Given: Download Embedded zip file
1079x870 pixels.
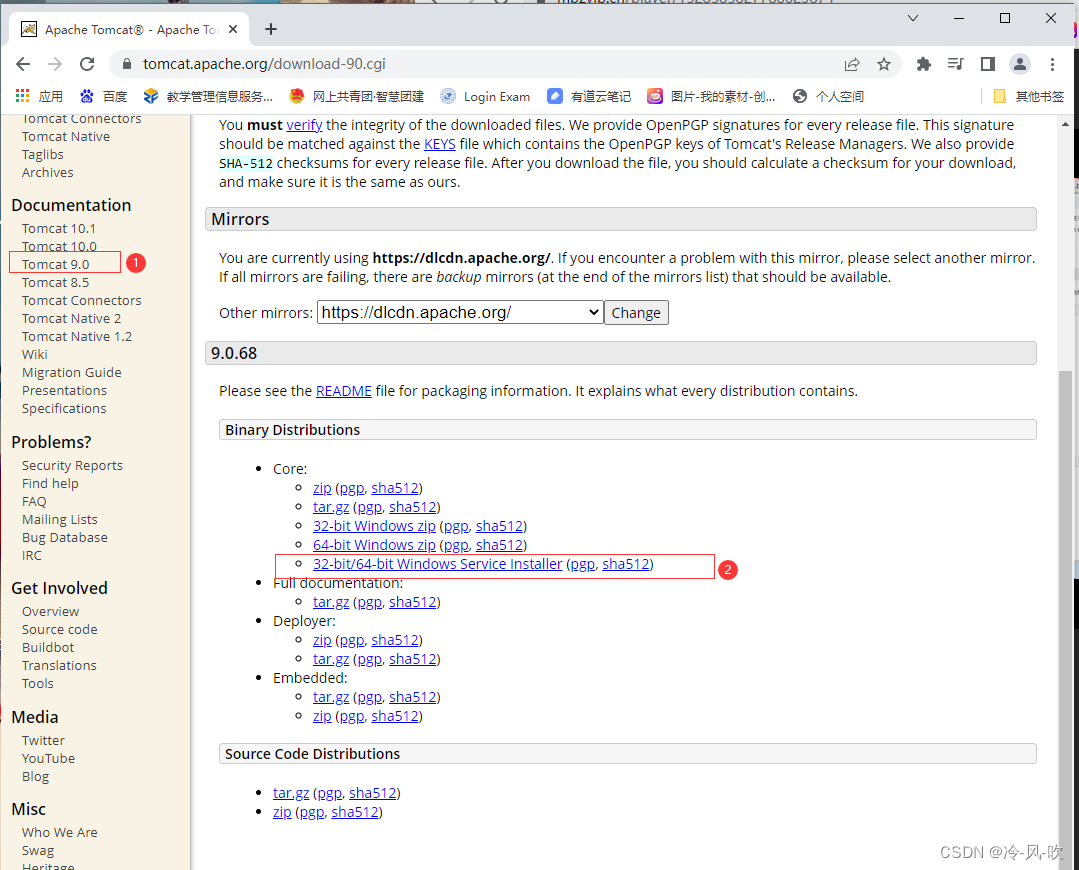Looking at the screenshot, I should coord(322,717).
